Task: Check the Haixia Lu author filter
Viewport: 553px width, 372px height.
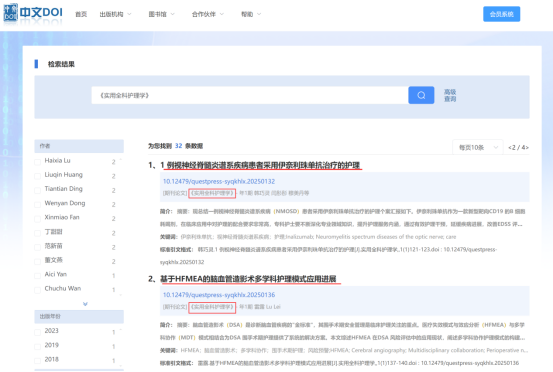Action: pos(37,162)
